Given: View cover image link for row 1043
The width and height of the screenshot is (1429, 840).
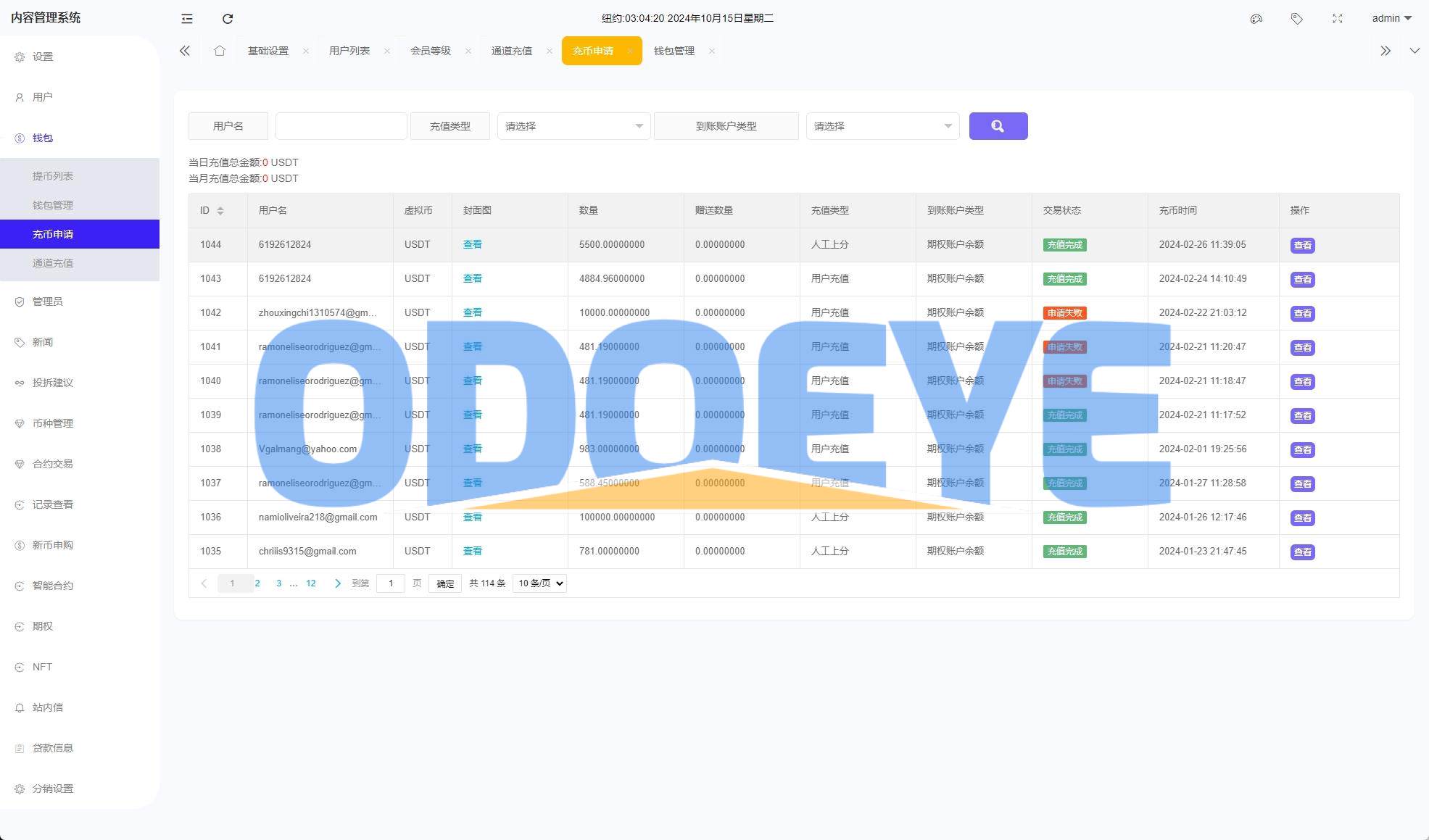Looking at the screenshot, I should click(x=473, y=279).
